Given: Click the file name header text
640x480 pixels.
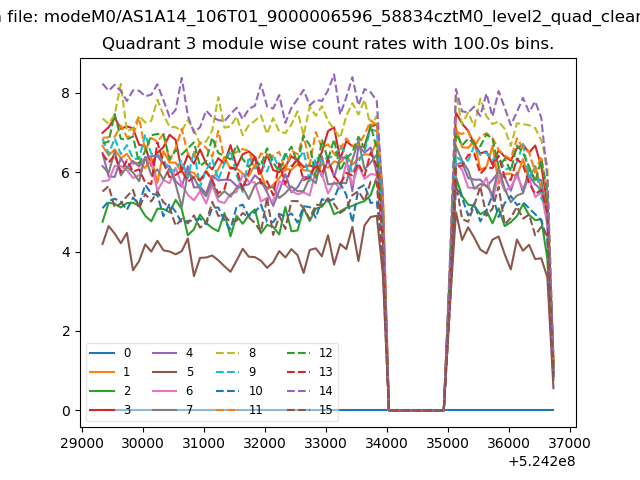Looking at the screenshot, I should click(320, 17).
